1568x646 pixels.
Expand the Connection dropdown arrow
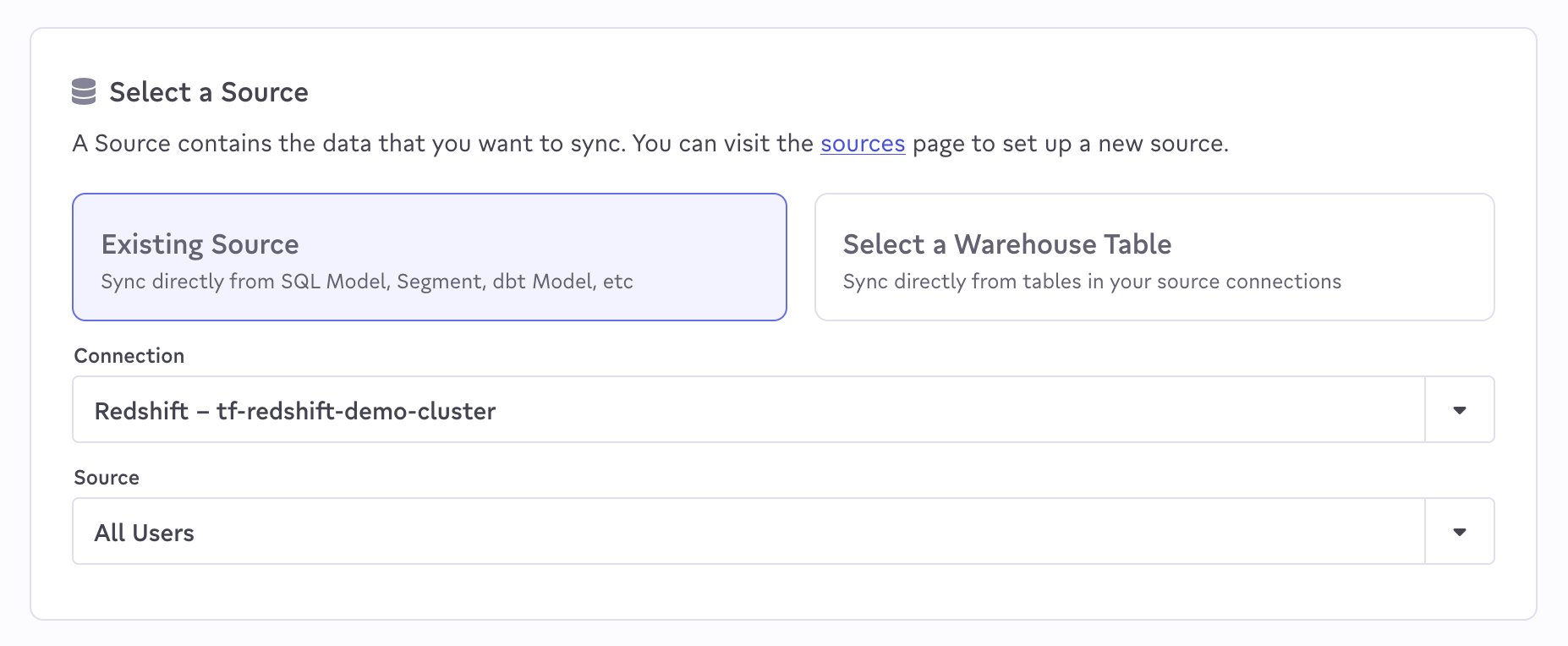[x=1459, y=410]
